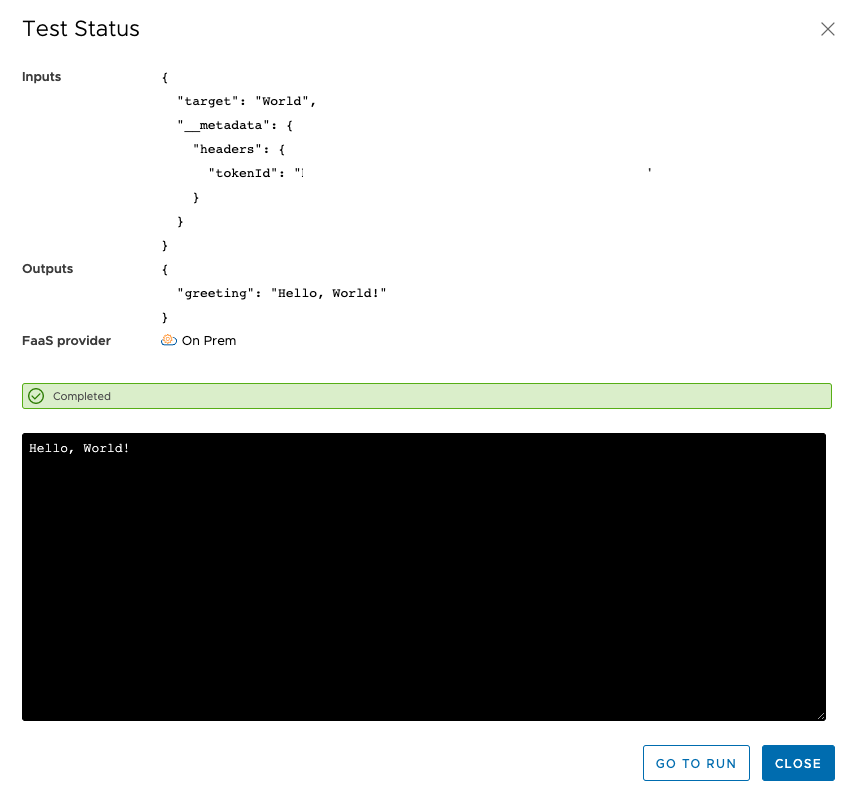Click the On Prem provider text

(209, 341)
